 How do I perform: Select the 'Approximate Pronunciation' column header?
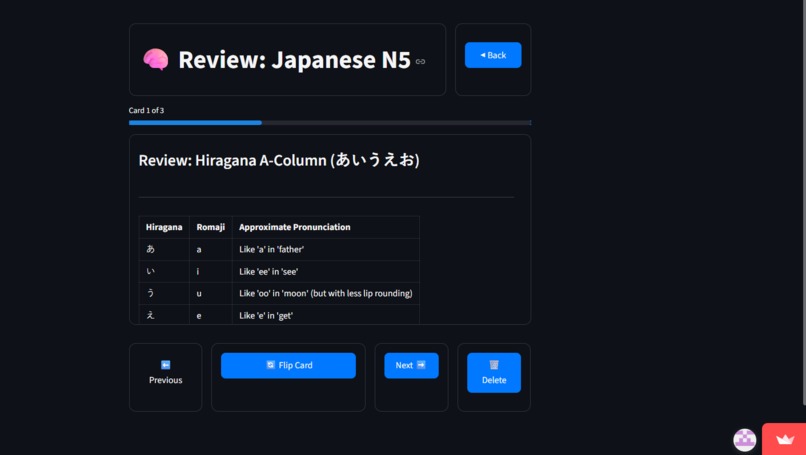click(x=326, y=227)
